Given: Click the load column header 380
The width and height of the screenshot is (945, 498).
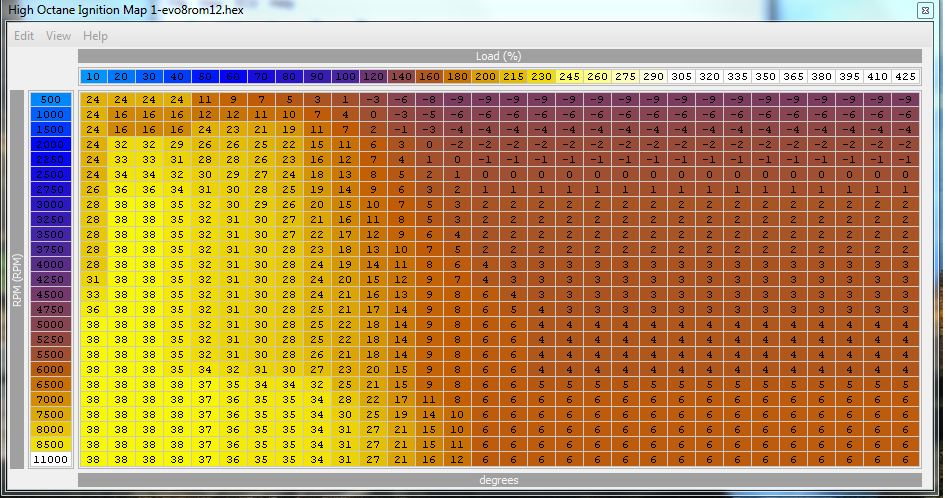Looking at the screenshot, I should coord(821,77).
